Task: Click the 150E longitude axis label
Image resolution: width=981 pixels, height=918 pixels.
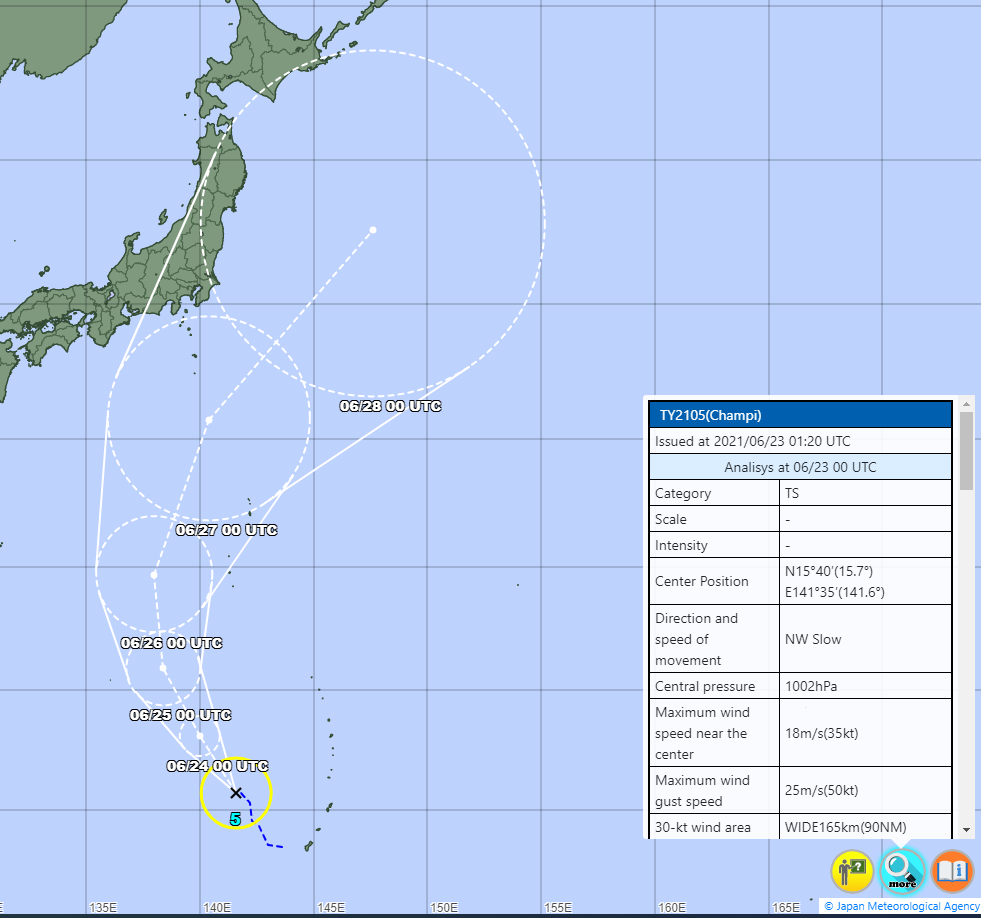Action: 444,907
